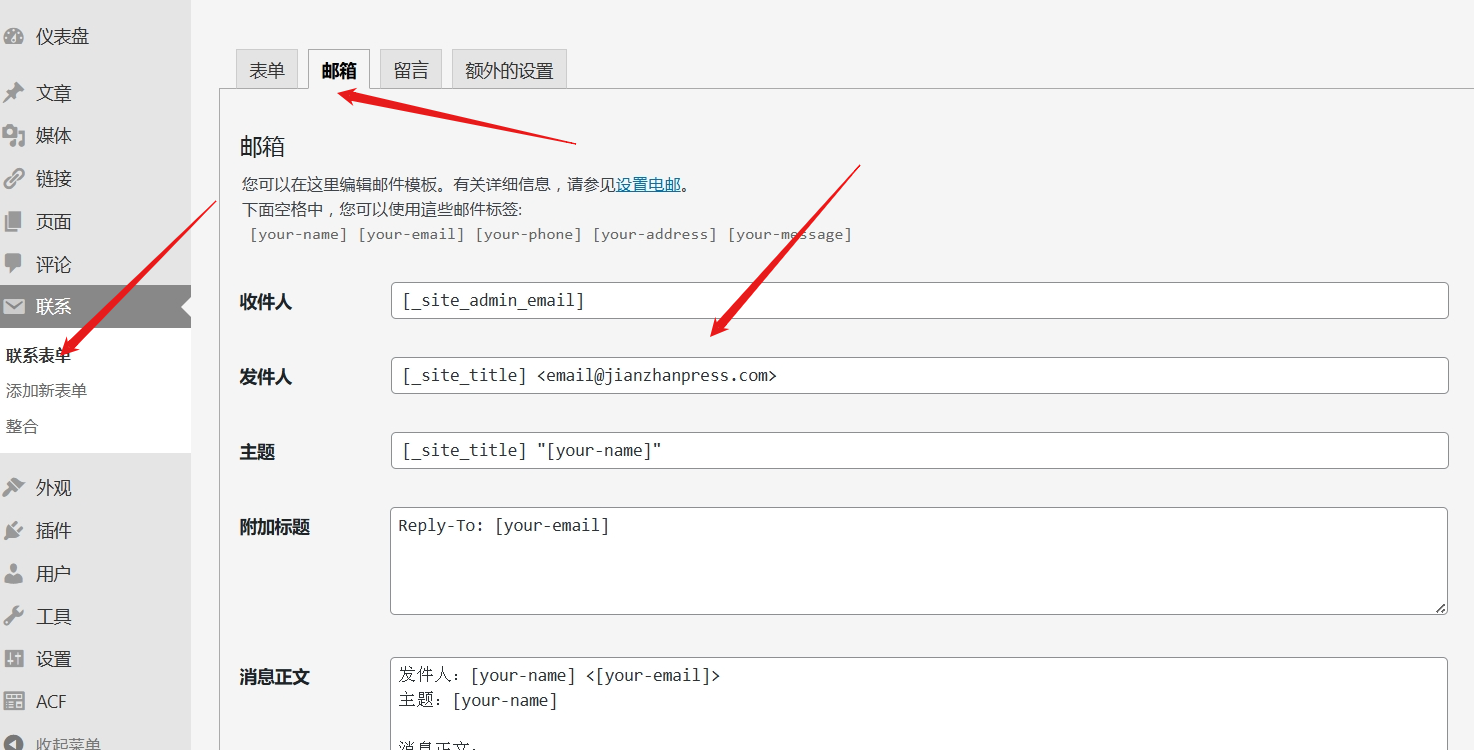Image resolution: width=1474 pixels, height=750 pixels.
Task: Click the Plugins plug icon
Action: click(x=13, y=531)
